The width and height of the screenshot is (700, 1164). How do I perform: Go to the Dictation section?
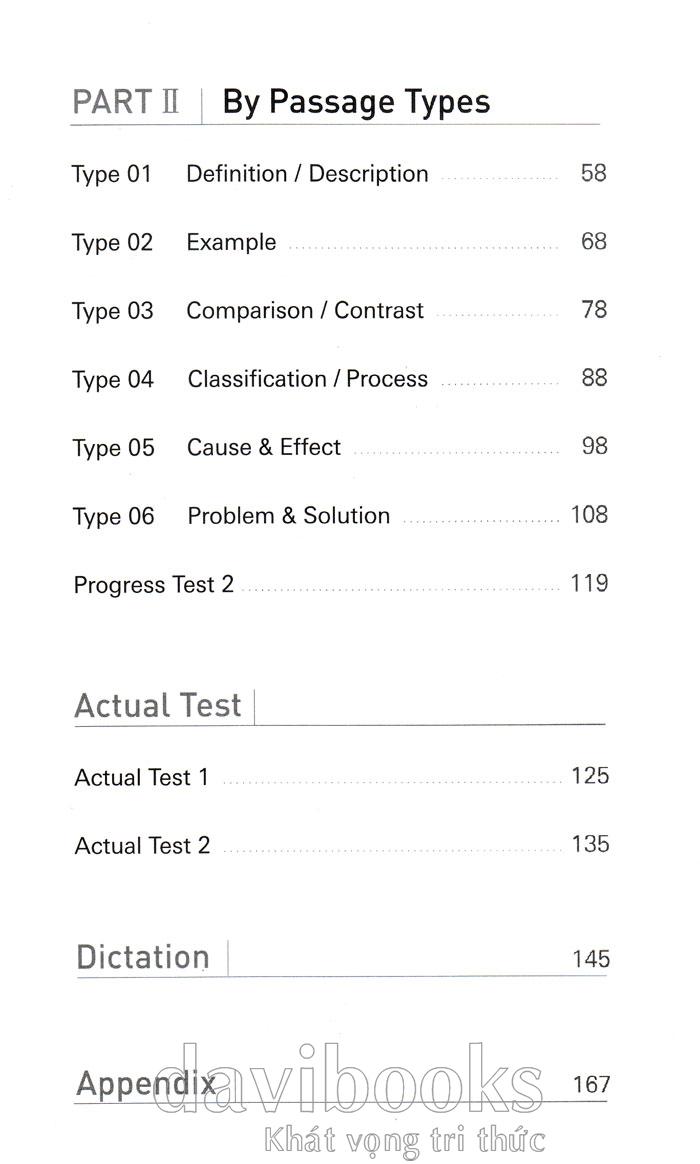pos(143,957)
